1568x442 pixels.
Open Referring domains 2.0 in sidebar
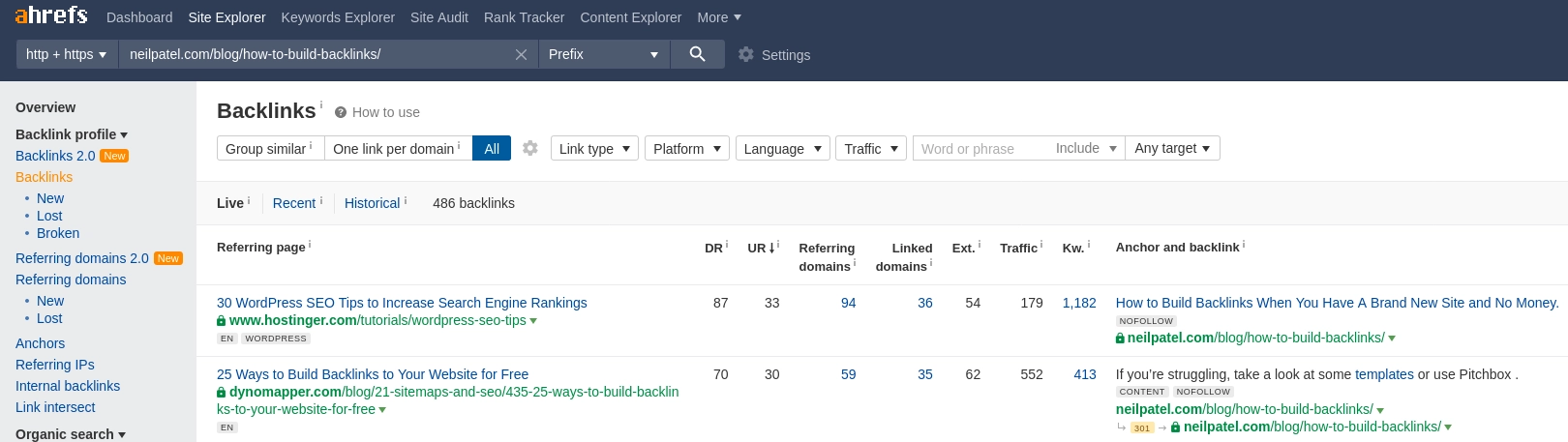pos(82,258)
